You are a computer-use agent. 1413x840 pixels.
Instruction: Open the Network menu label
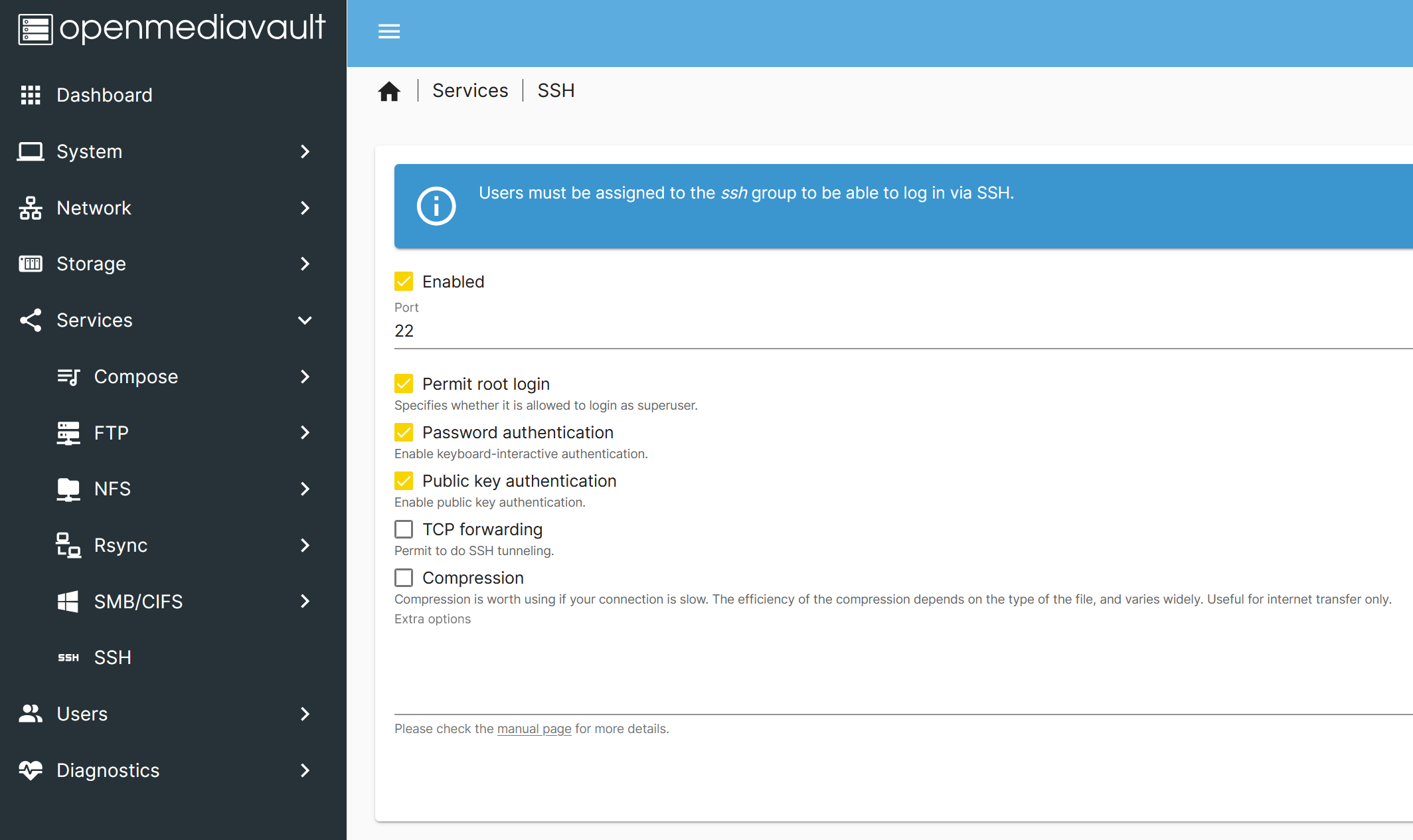[x=94, y=208]
